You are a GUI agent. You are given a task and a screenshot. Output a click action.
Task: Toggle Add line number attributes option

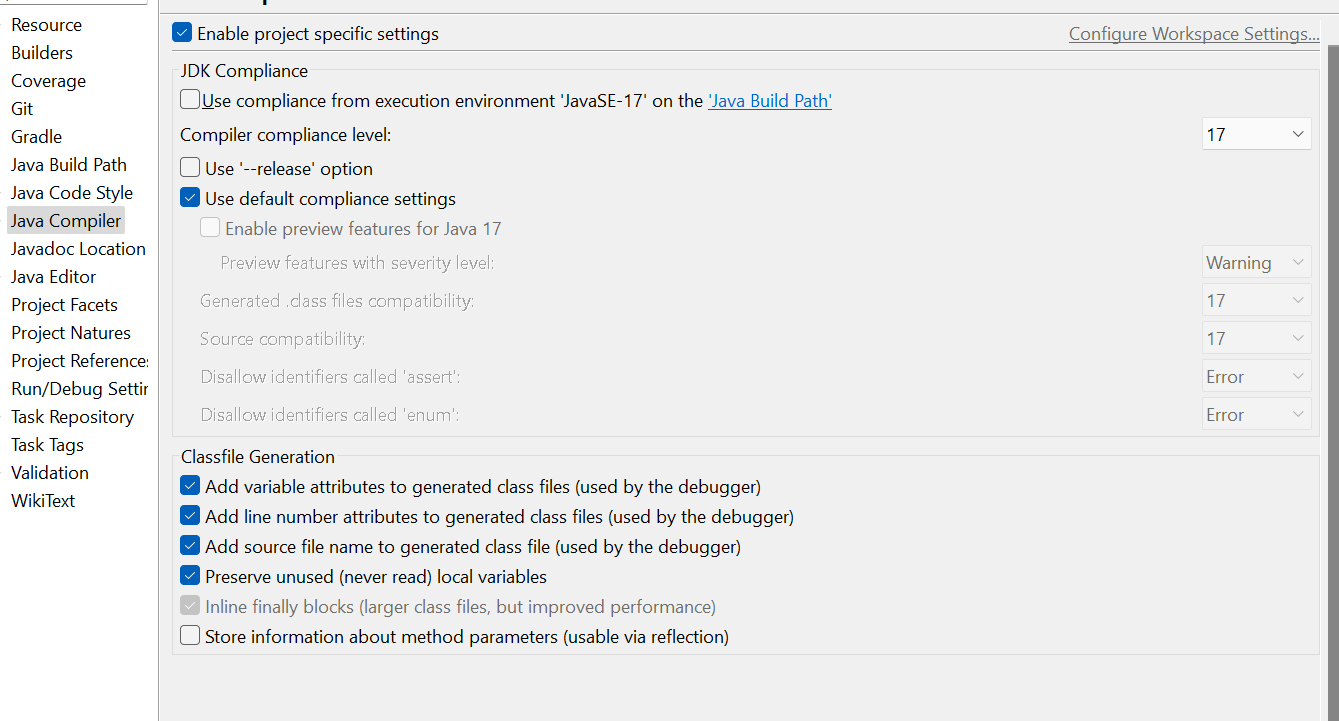pyautogui.click(x=190, y=517)
